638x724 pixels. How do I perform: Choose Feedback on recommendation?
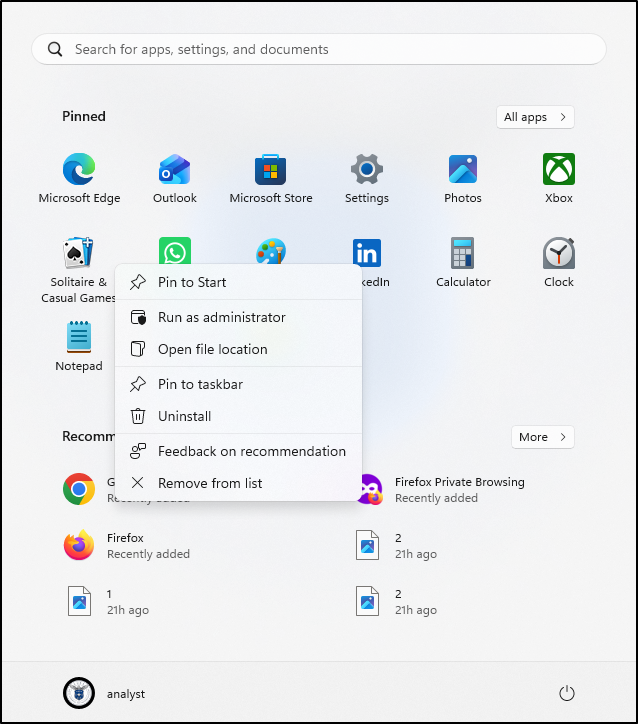coord(238,451)
